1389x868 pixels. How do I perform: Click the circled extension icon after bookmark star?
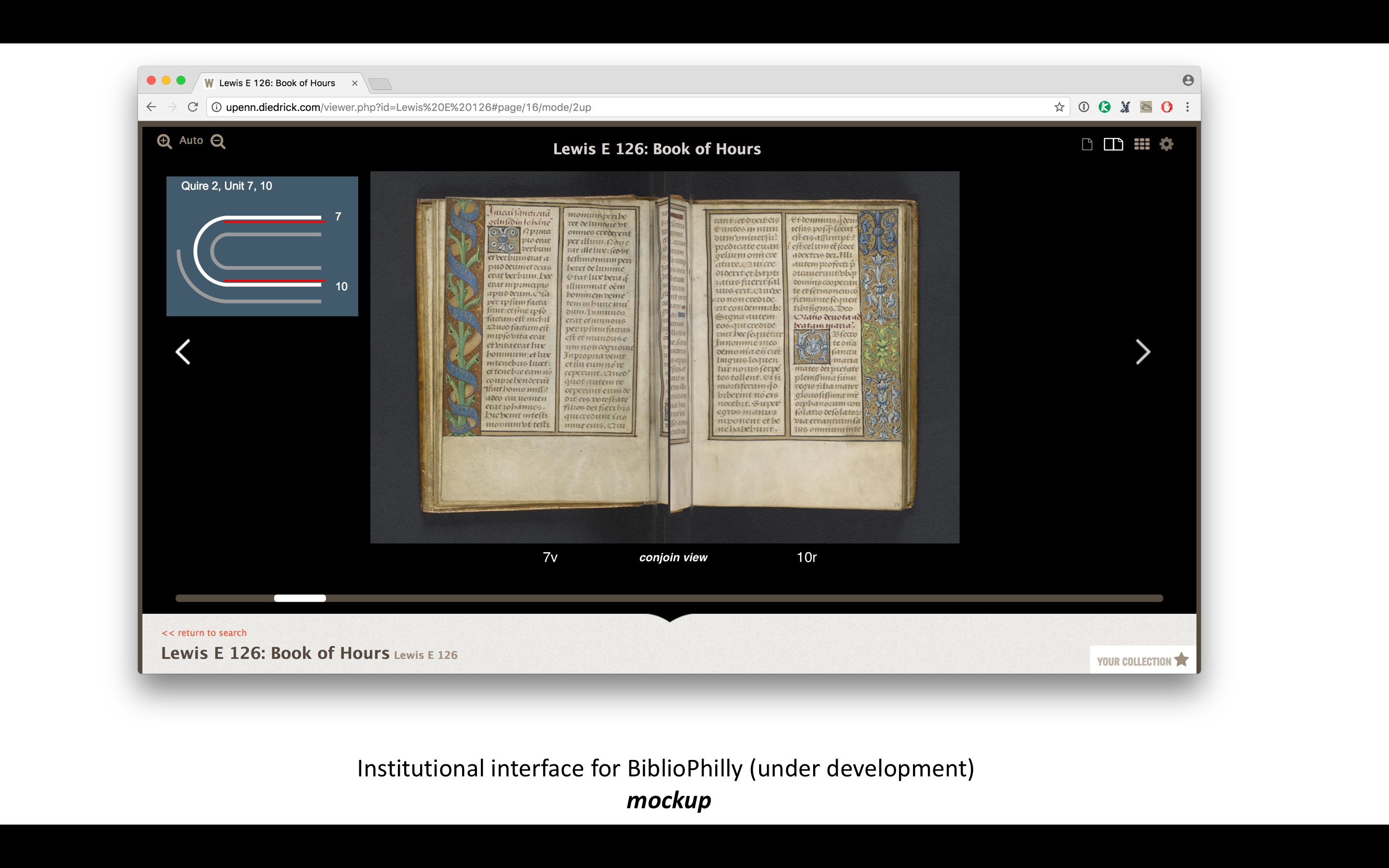1084,107
